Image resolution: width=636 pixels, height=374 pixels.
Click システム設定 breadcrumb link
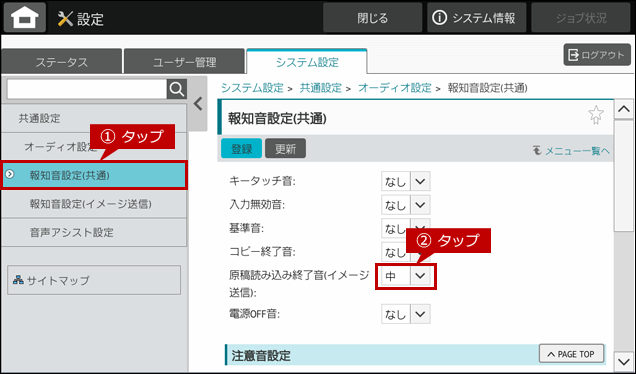pos(252,88)
